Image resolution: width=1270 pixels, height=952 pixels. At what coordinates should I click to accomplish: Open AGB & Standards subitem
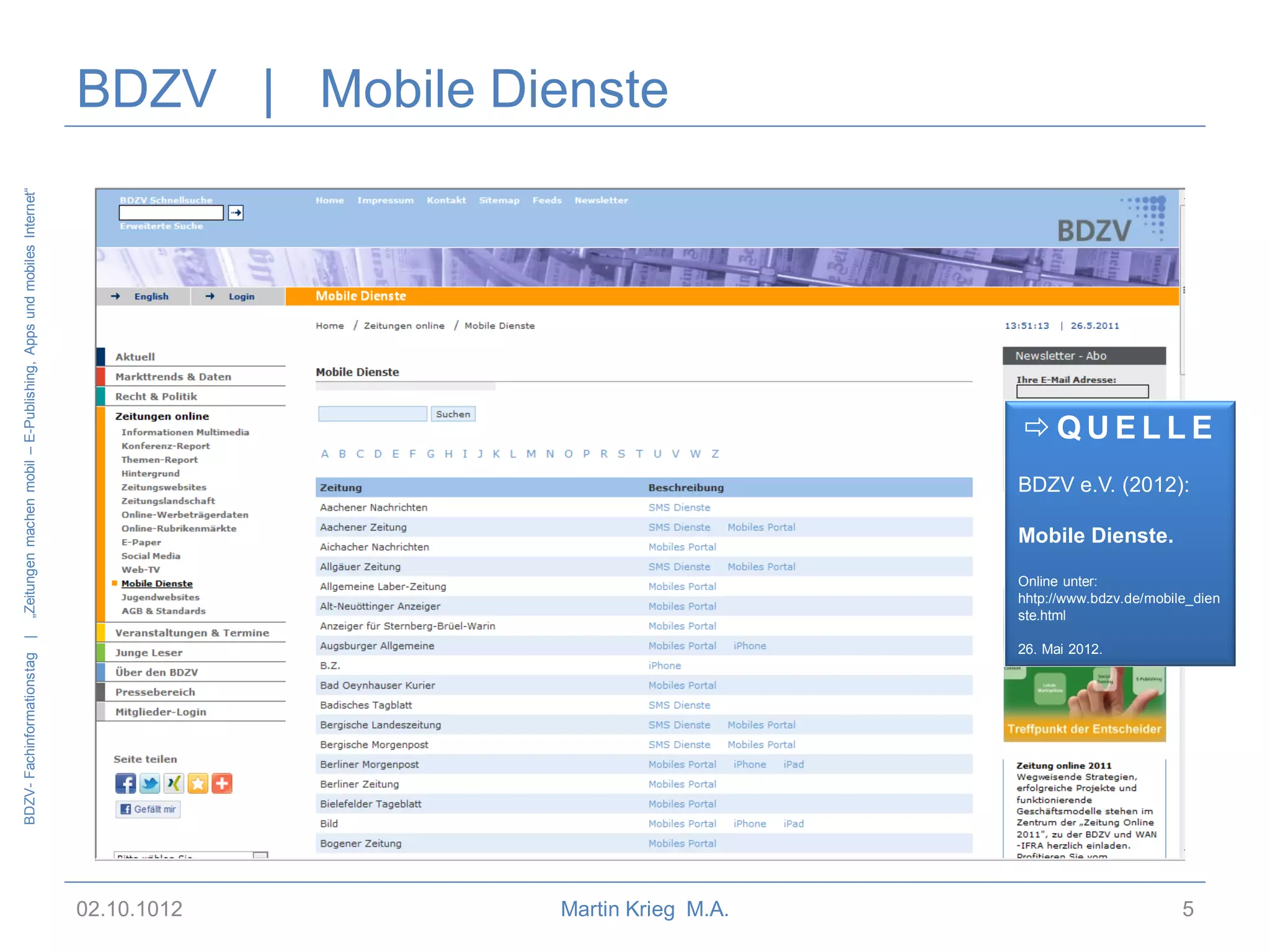point(164,611)
